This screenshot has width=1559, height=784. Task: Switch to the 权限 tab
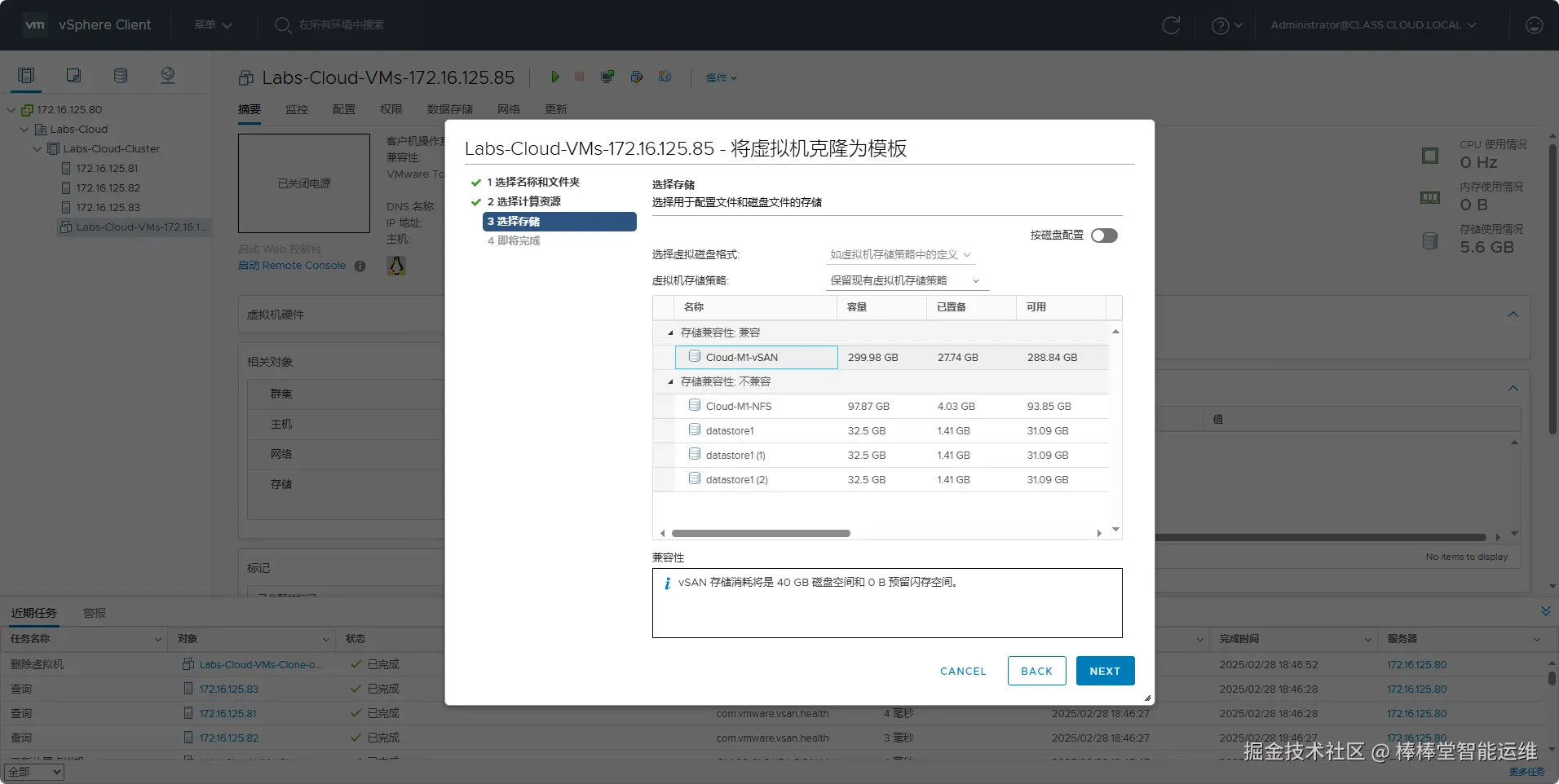coord(391,109)
